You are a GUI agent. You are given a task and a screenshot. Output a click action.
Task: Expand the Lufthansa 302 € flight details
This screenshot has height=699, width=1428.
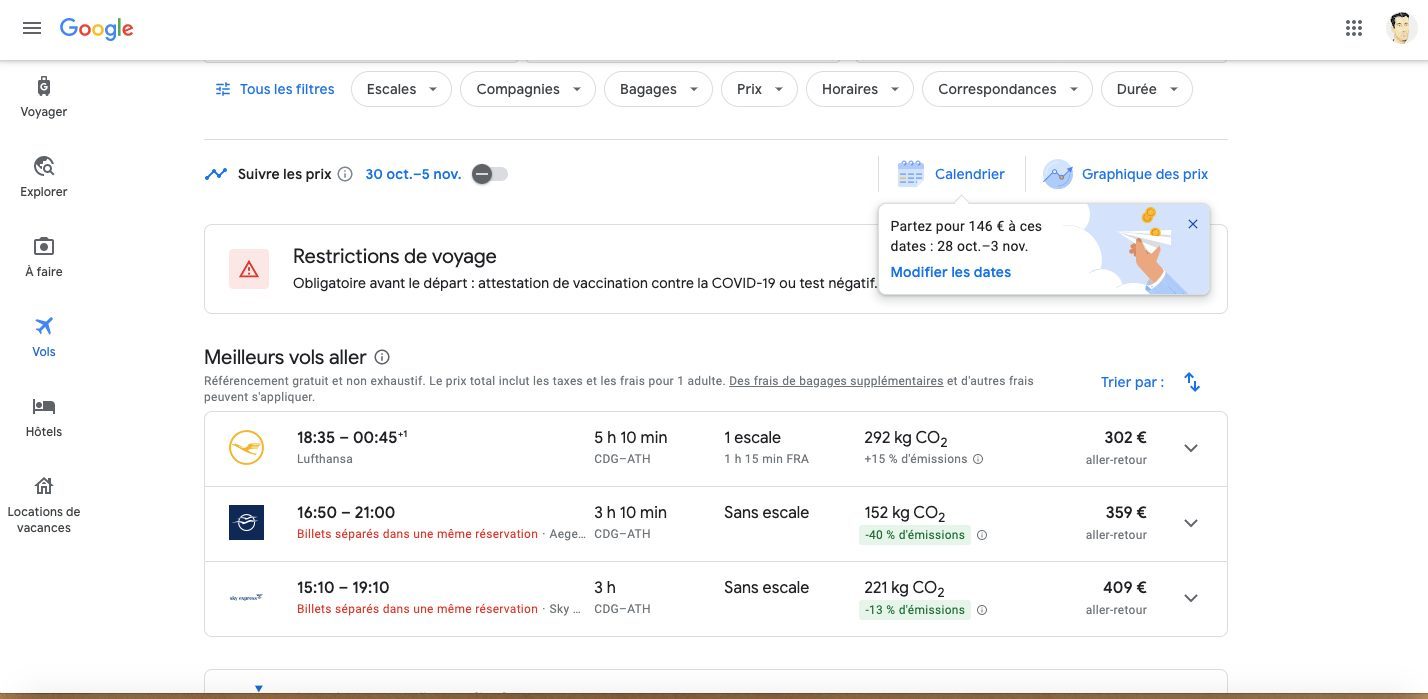[1190, 448]
